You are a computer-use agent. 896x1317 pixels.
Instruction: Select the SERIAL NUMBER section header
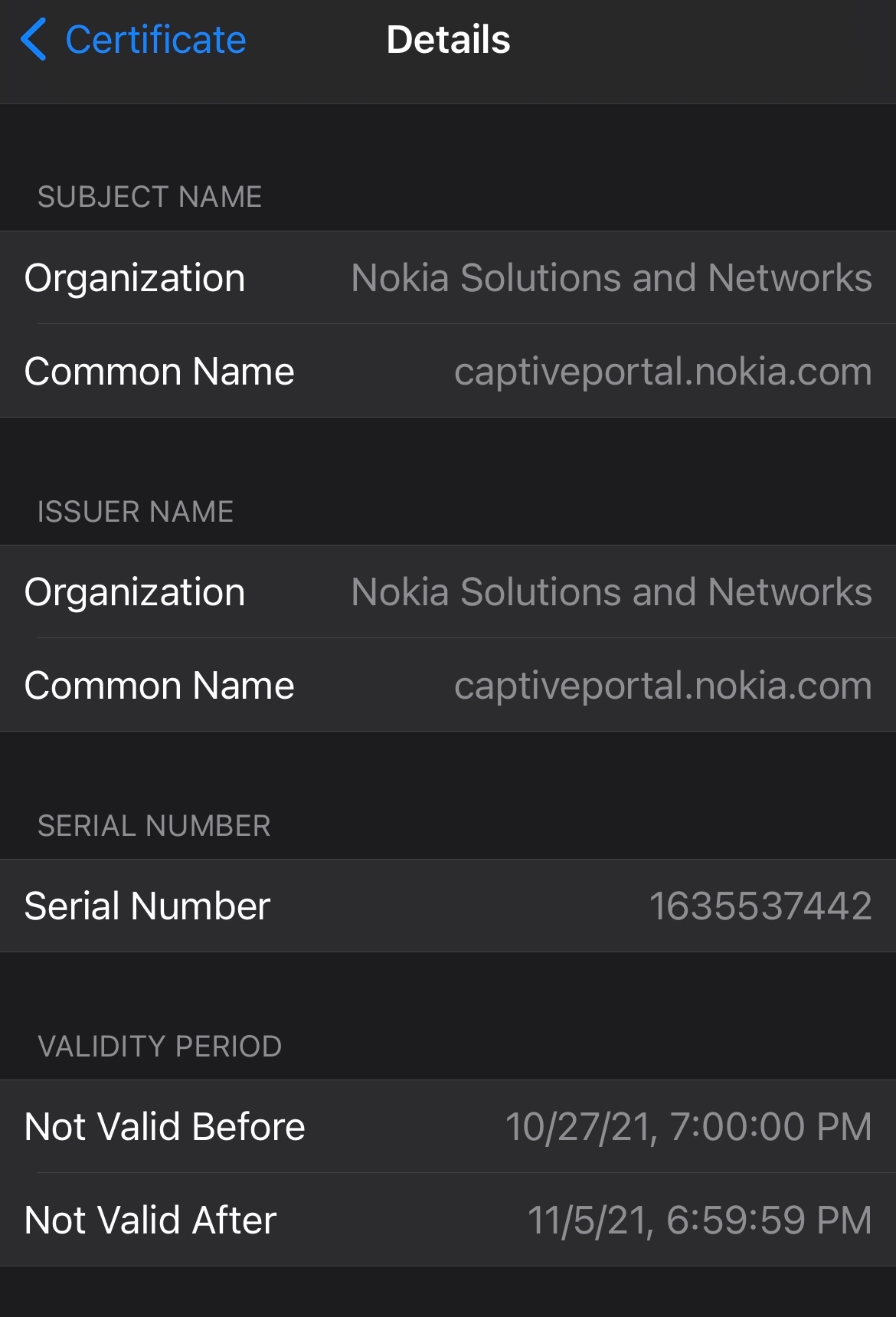point(154,826)
